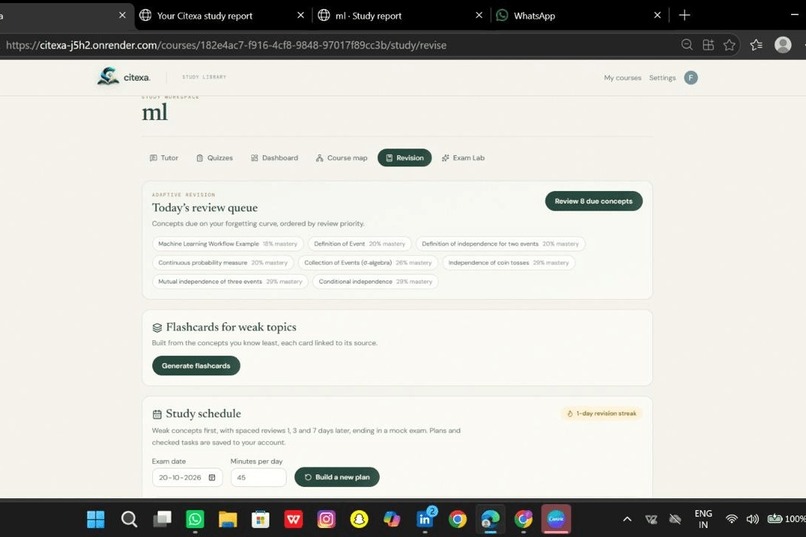The image size is (806, 537).
Task: Select the Definition of Event concept chip
Action: point(359,244)
